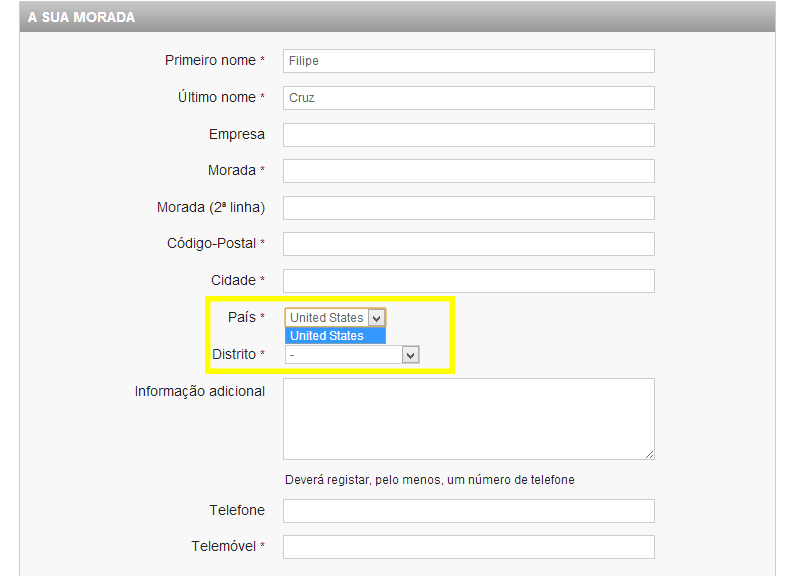
Task: Click the Código-Postal input field
Action: [x=469, y=244]
